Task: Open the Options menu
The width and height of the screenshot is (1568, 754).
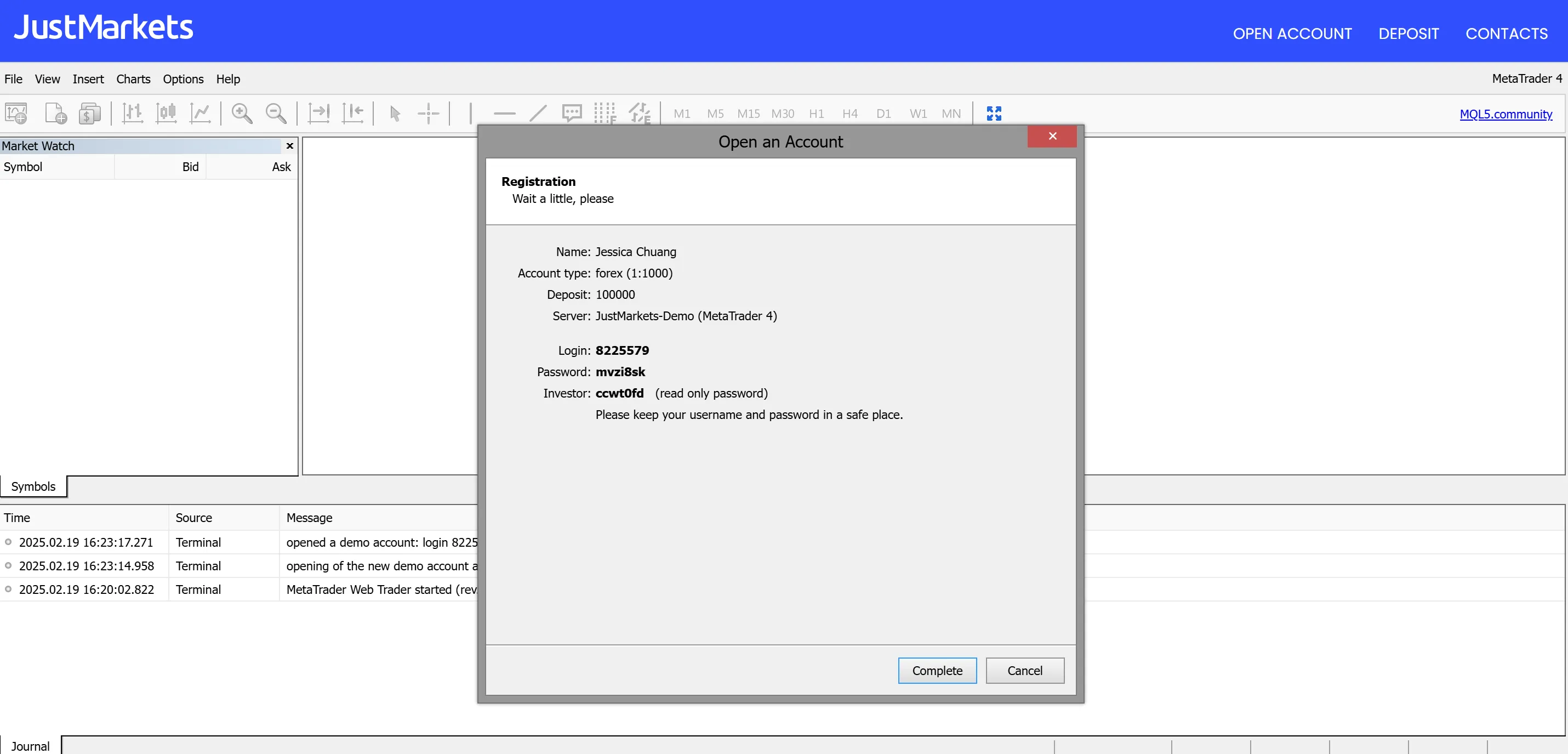Action: point(183,79)
